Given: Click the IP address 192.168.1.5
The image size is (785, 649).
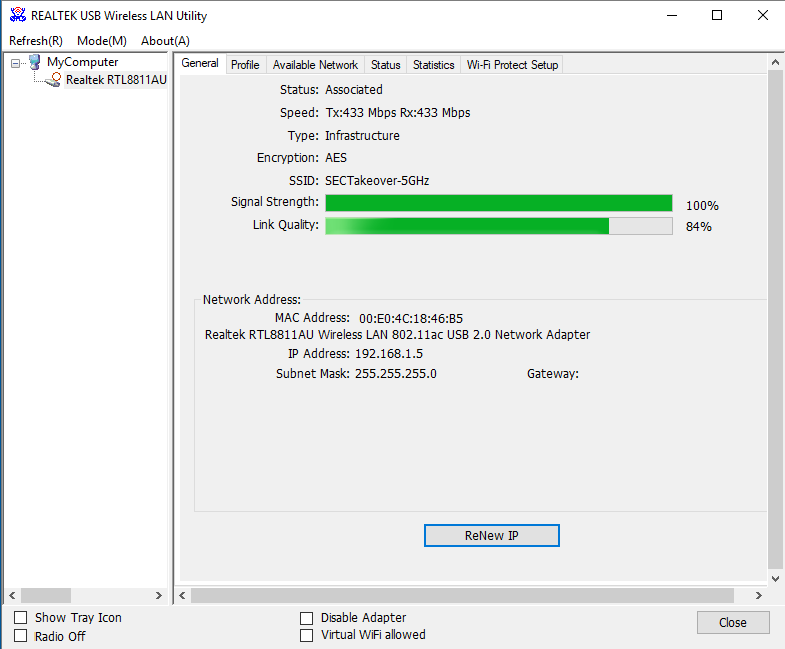Looking at the screenshot, I should pyautogui.click(x=389, y=354).
